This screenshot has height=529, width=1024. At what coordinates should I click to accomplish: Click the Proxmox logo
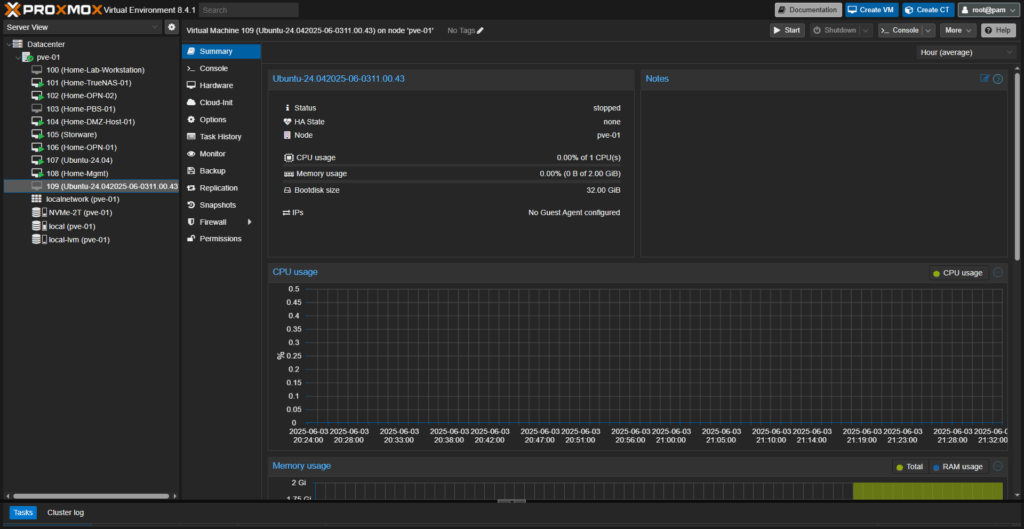52,9
